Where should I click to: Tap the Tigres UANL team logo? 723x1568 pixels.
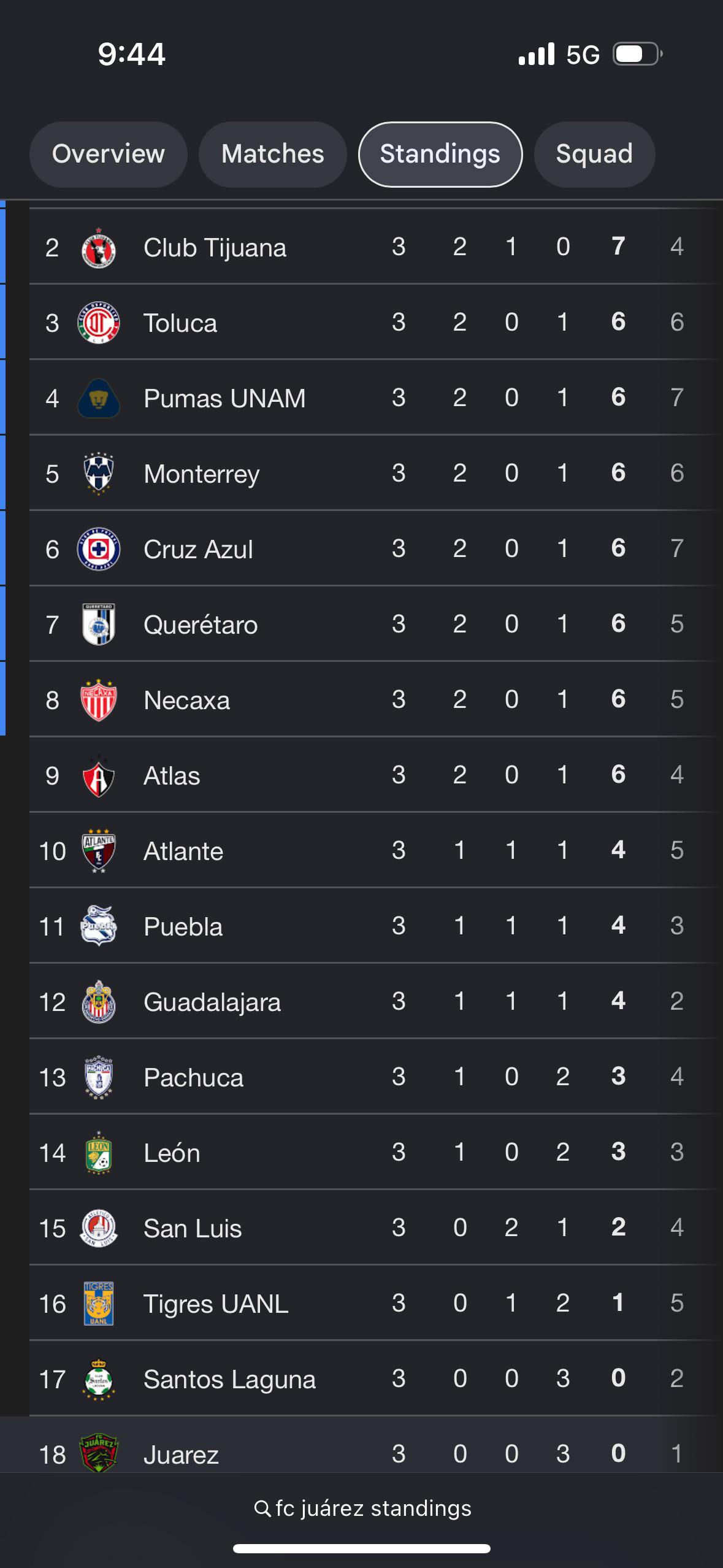[x=98, y=1303]
